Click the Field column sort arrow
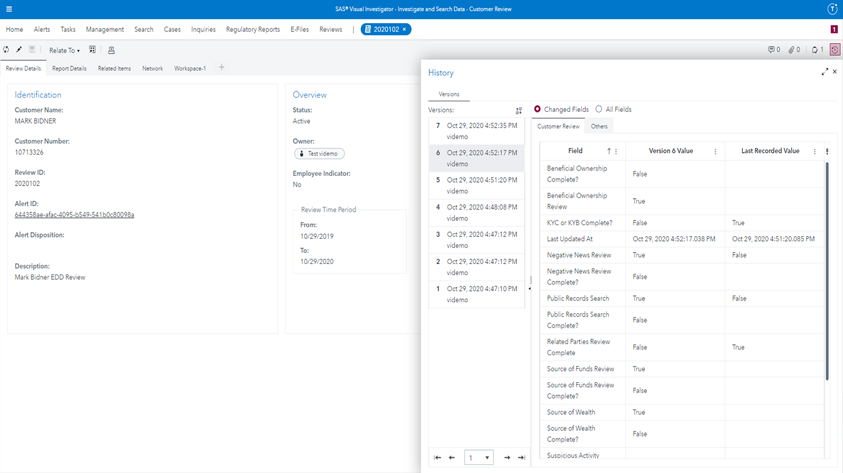 pos(609,151)
